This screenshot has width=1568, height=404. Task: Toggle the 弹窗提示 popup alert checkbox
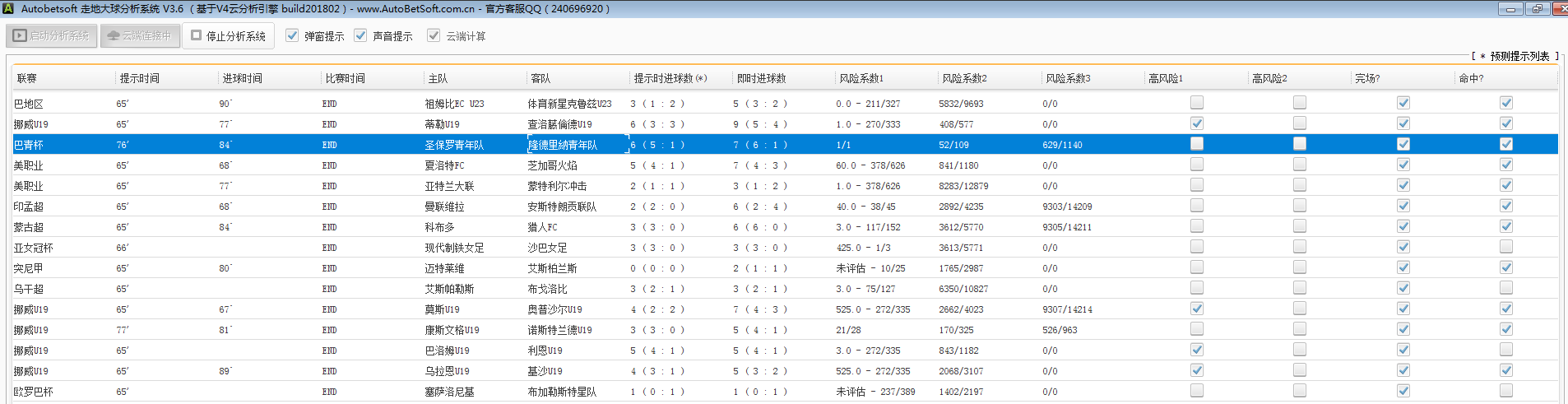(292, 35)
